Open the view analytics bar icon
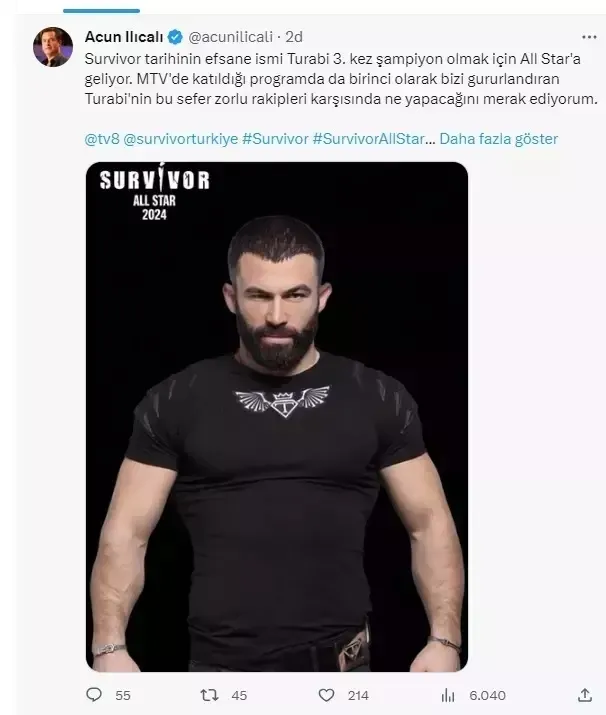 448,695
